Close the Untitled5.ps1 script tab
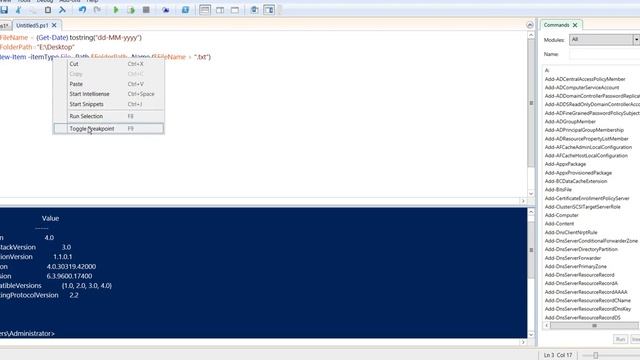The width and height of the screenshot is (640, 360). click(x=54, y=25)
